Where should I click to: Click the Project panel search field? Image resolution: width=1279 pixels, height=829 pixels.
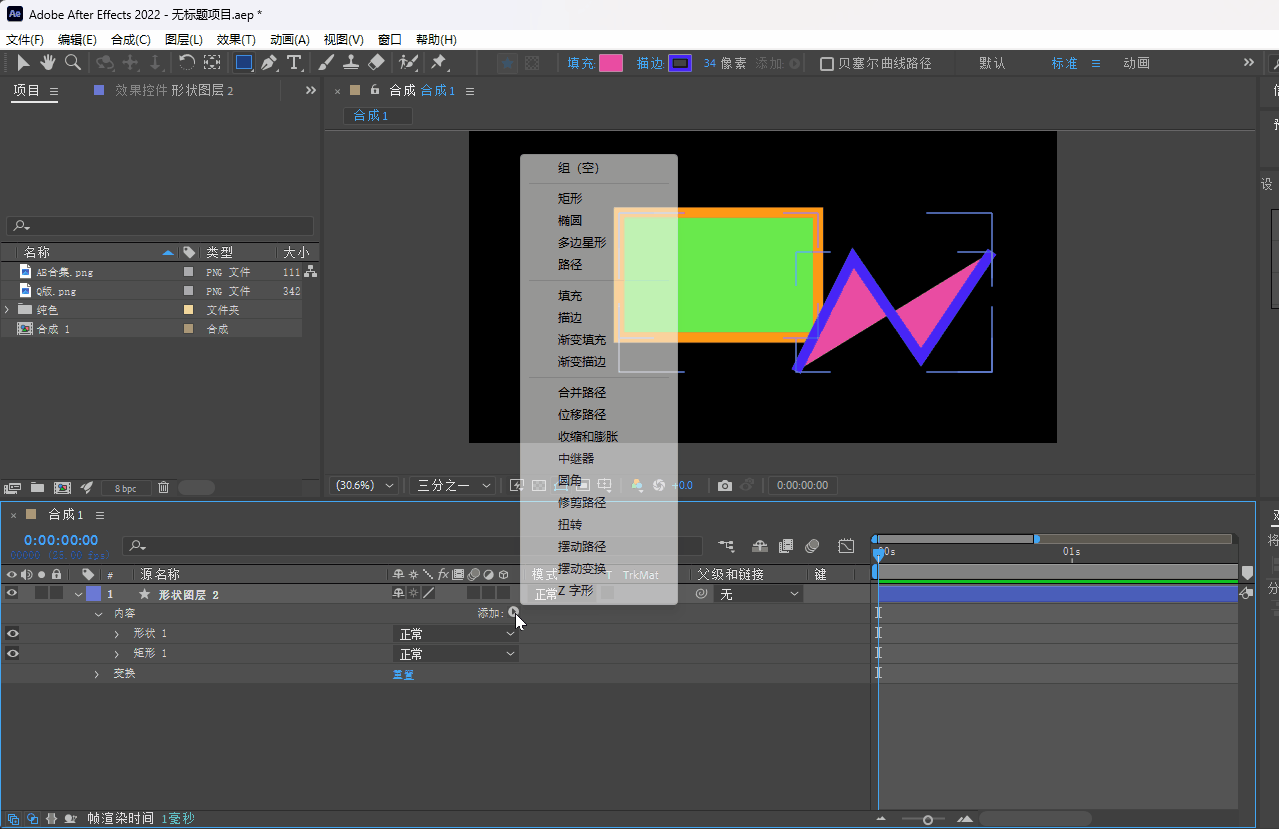[x=160, y=226]
